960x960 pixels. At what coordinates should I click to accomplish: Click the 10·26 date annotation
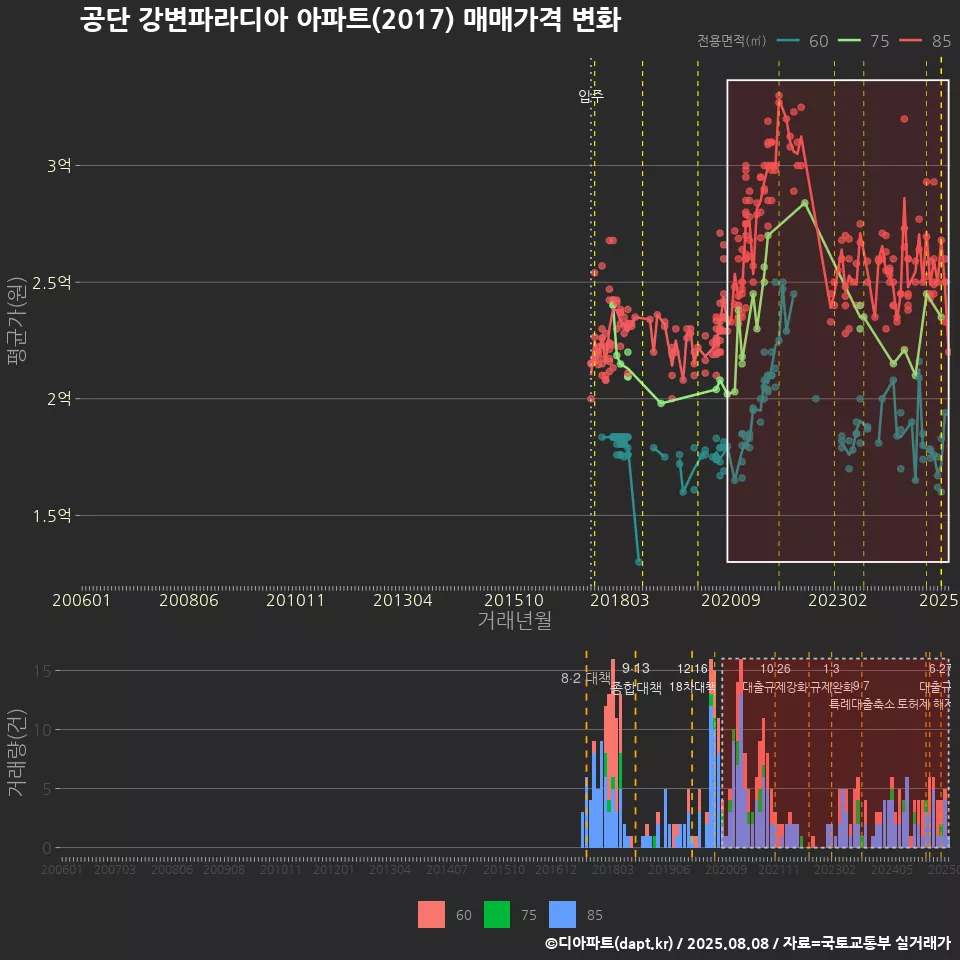(775, 669)
